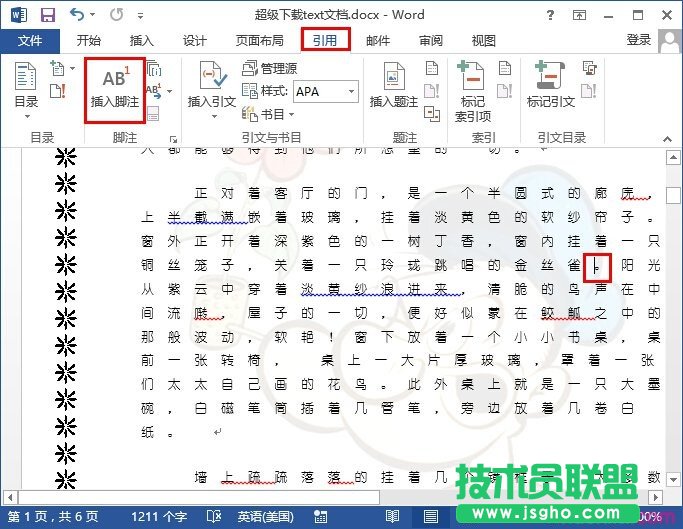Screen dimensions: 683x529
Task: Click Update Index icon in 索引 group
Action: coord(504,91)
